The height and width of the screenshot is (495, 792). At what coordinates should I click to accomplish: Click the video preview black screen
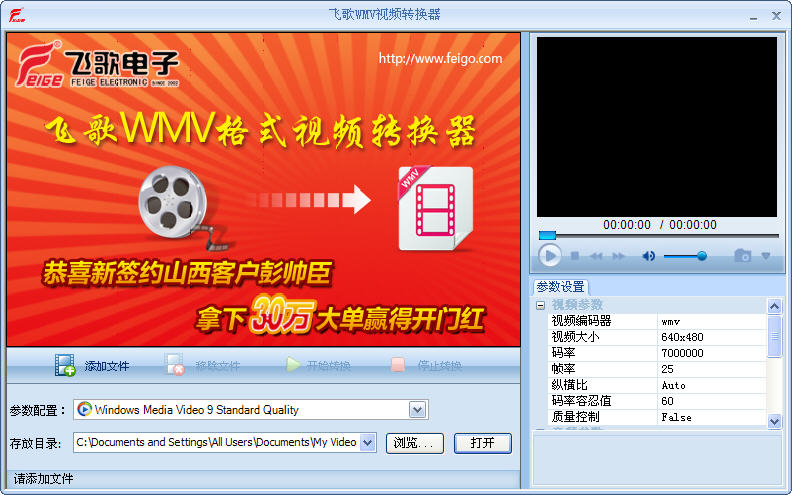(x=657, y=127)
